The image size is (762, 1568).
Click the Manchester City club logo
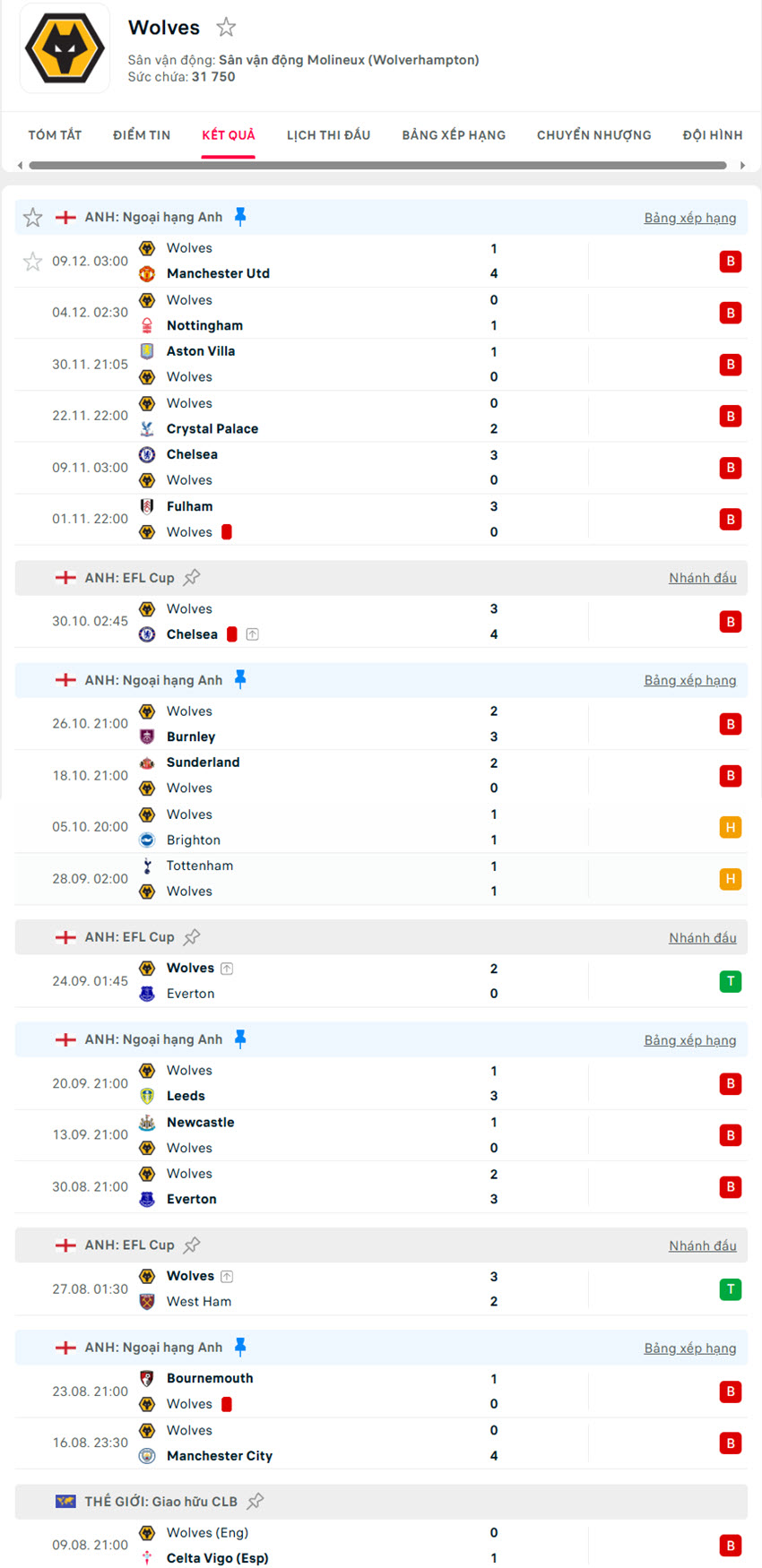pyautogui.click(x=147, y=1456)
